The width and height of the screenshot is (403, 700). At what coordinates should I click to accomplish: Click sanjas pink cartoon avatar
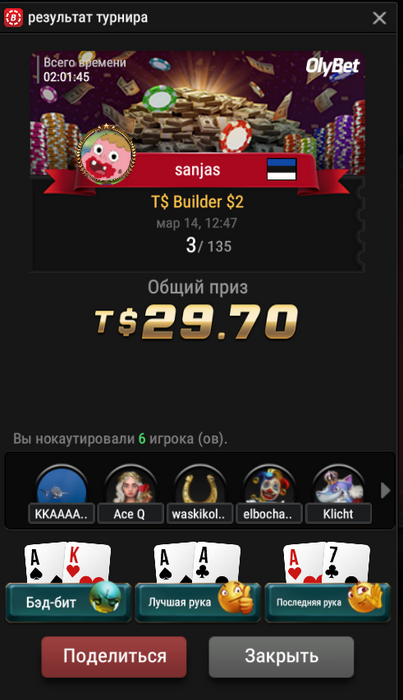(106, 154)
